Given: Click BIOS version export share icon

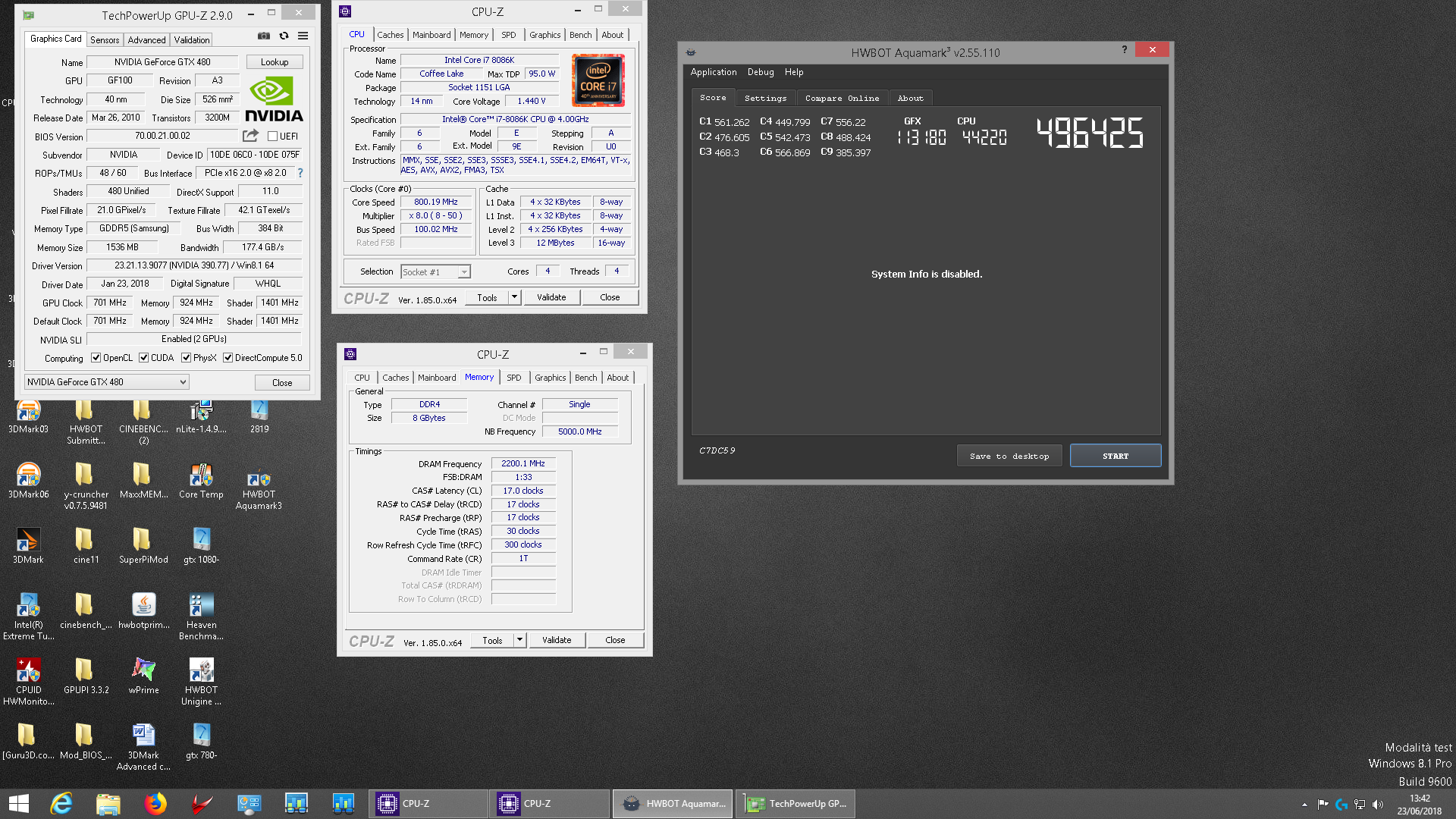Looking at the screenshot, I should 250,136.
